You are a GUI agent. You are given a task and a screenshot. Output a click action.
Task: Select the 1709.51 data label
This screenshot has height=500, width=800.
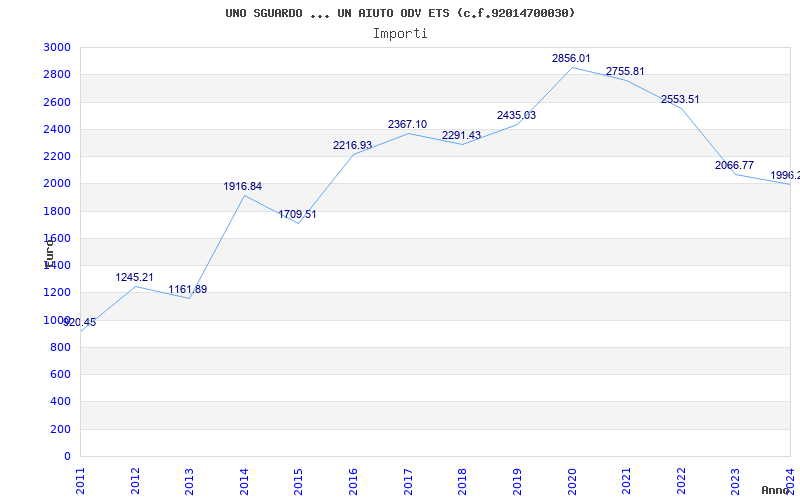click(x=297, y=214)
